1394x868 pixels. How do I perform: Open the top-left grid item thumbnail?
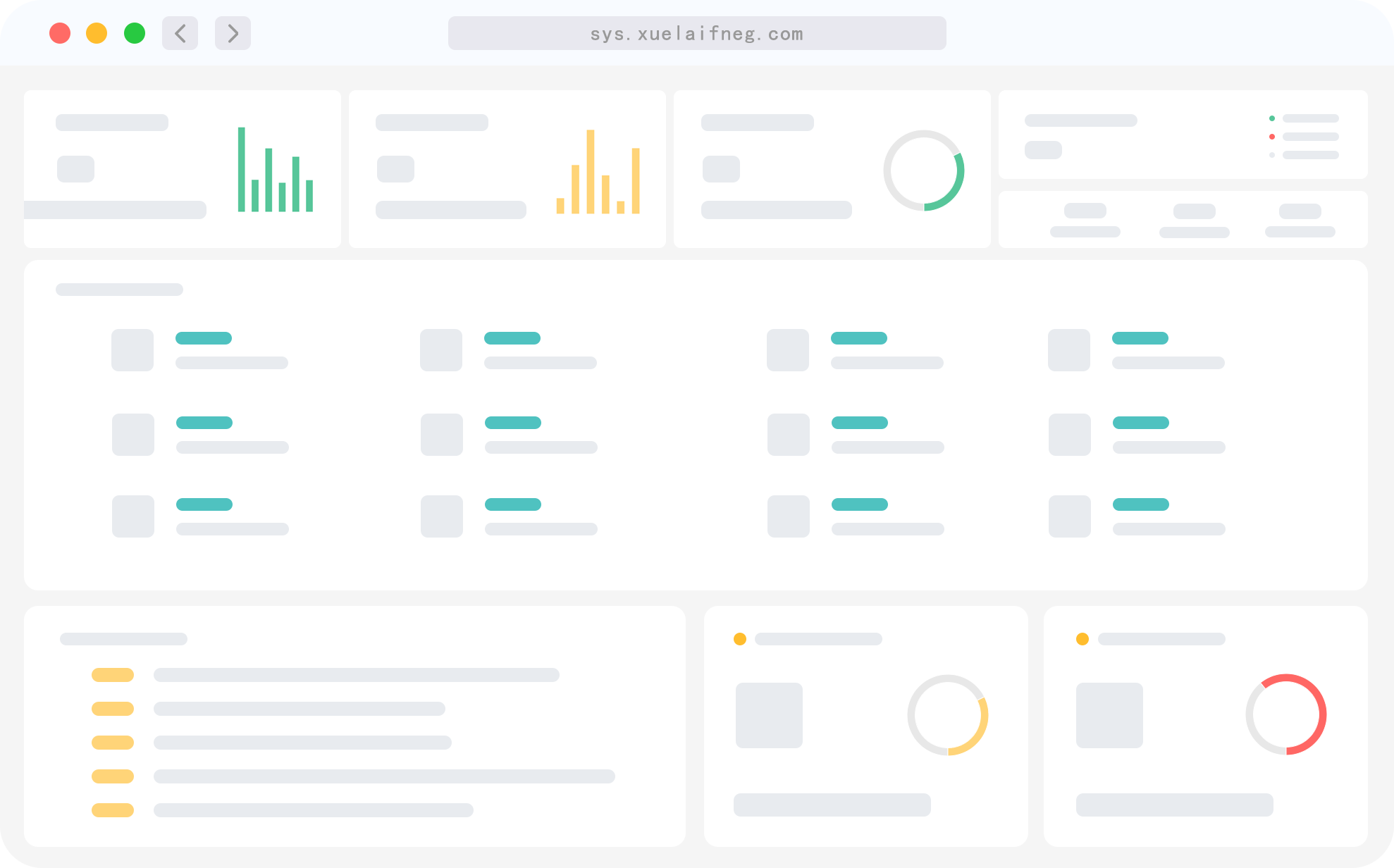(x=132, y=350)
